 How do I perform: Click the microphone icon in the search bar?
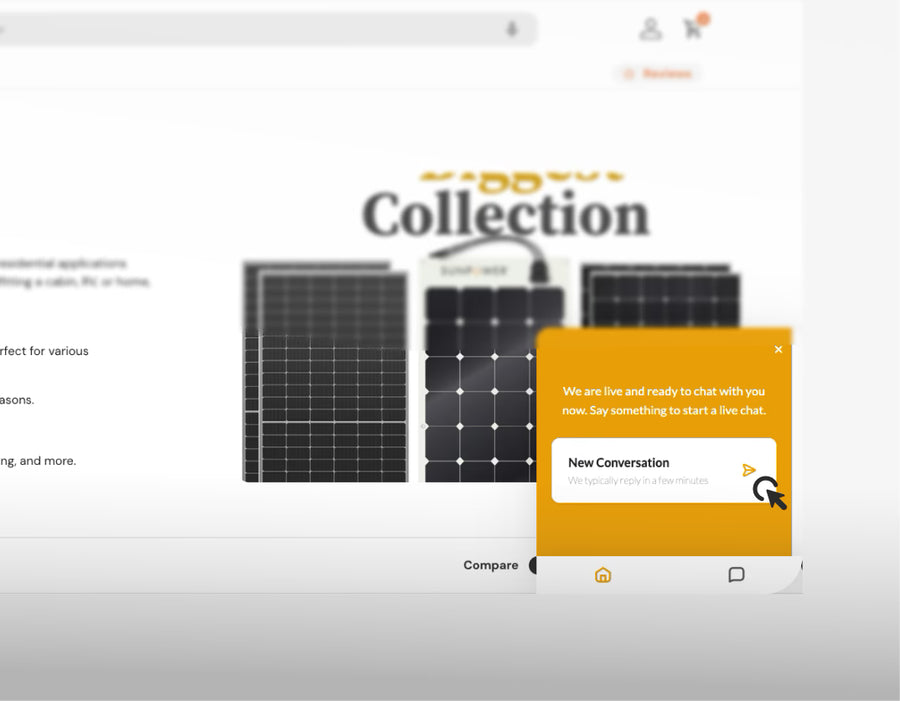pyautogui.click(x=512, y=30)
